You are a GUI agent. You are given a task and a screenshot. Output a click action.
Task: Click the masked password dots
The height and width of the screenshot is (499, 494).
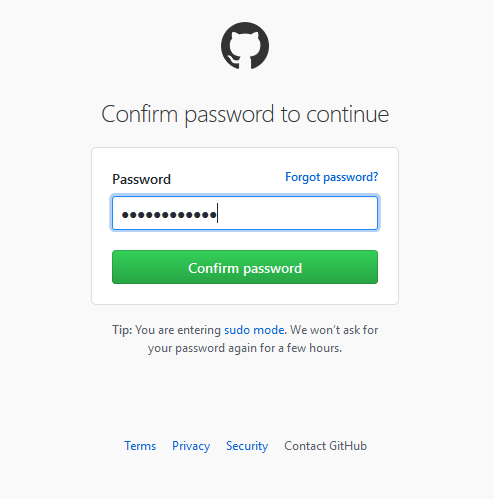tap(169, 215)
